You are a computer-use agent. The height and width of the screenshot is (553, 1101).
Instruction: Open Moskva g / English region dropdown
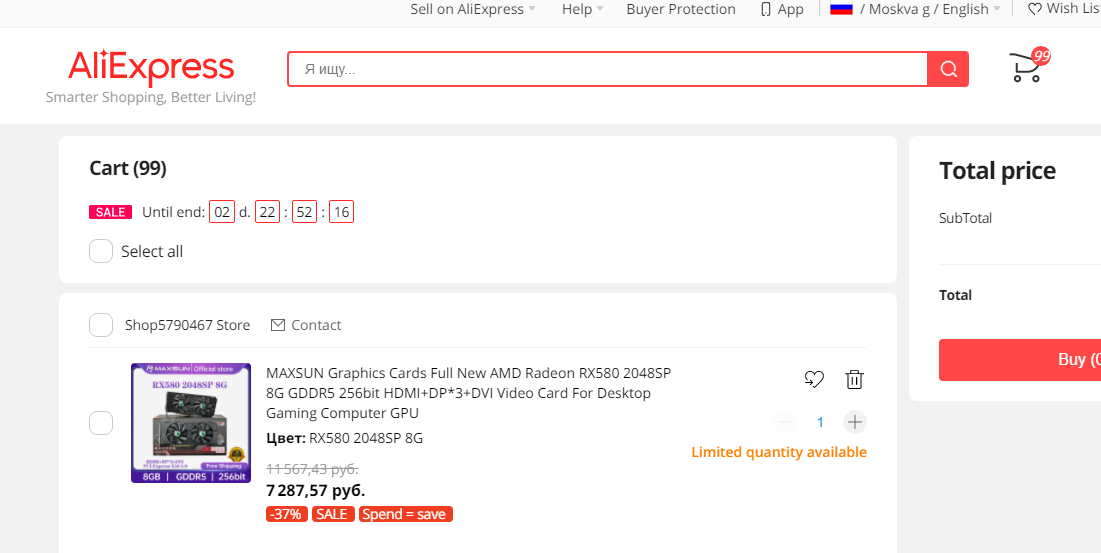point(930,9)
